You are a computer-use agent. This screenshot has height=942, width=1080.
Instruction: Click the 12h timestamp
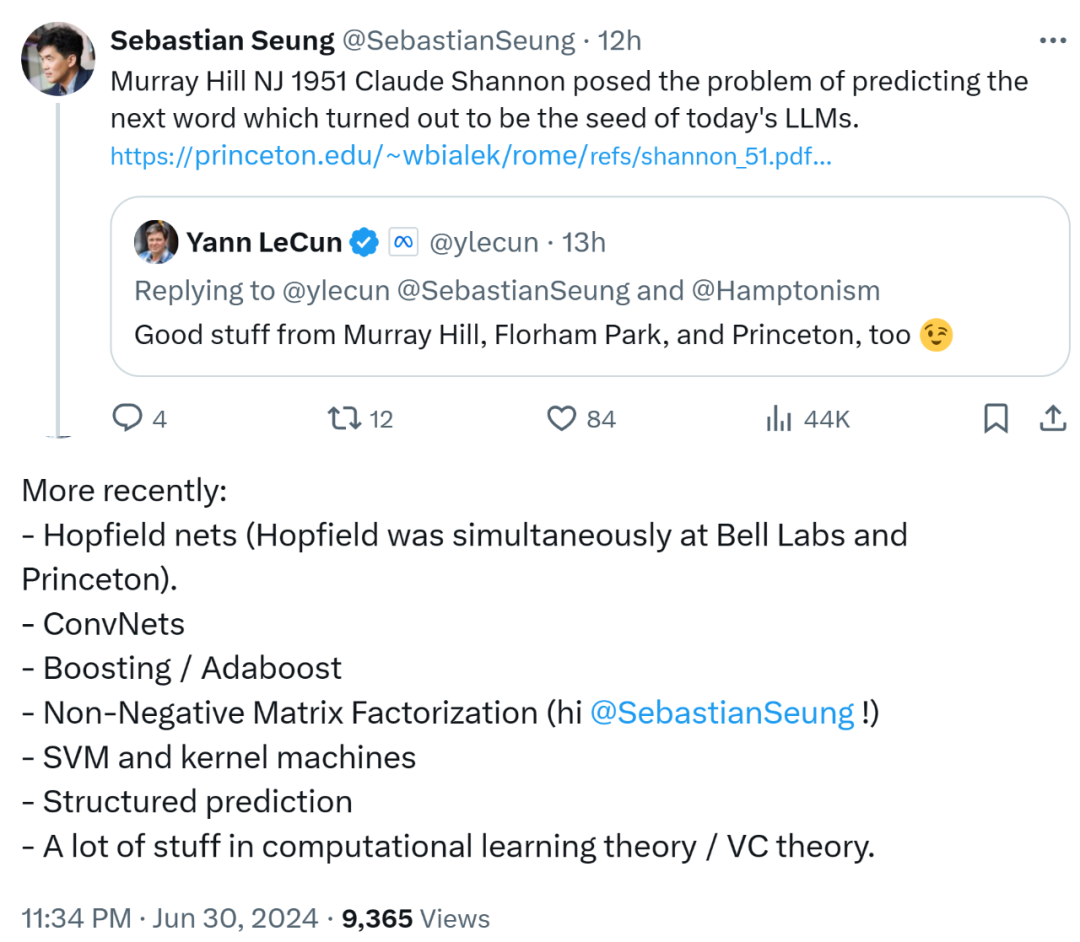619,41
